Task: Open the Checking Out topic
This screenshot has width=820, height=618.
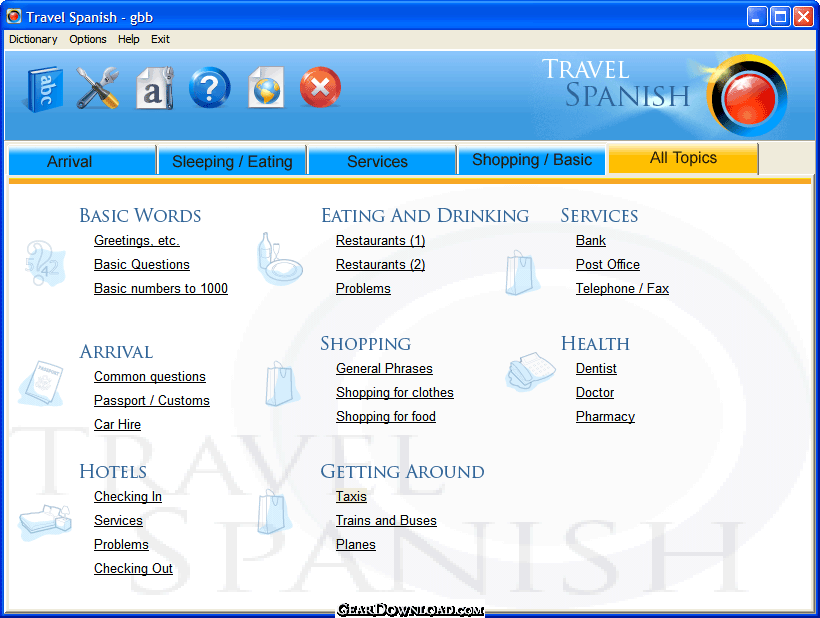Action: coord(133,569)
